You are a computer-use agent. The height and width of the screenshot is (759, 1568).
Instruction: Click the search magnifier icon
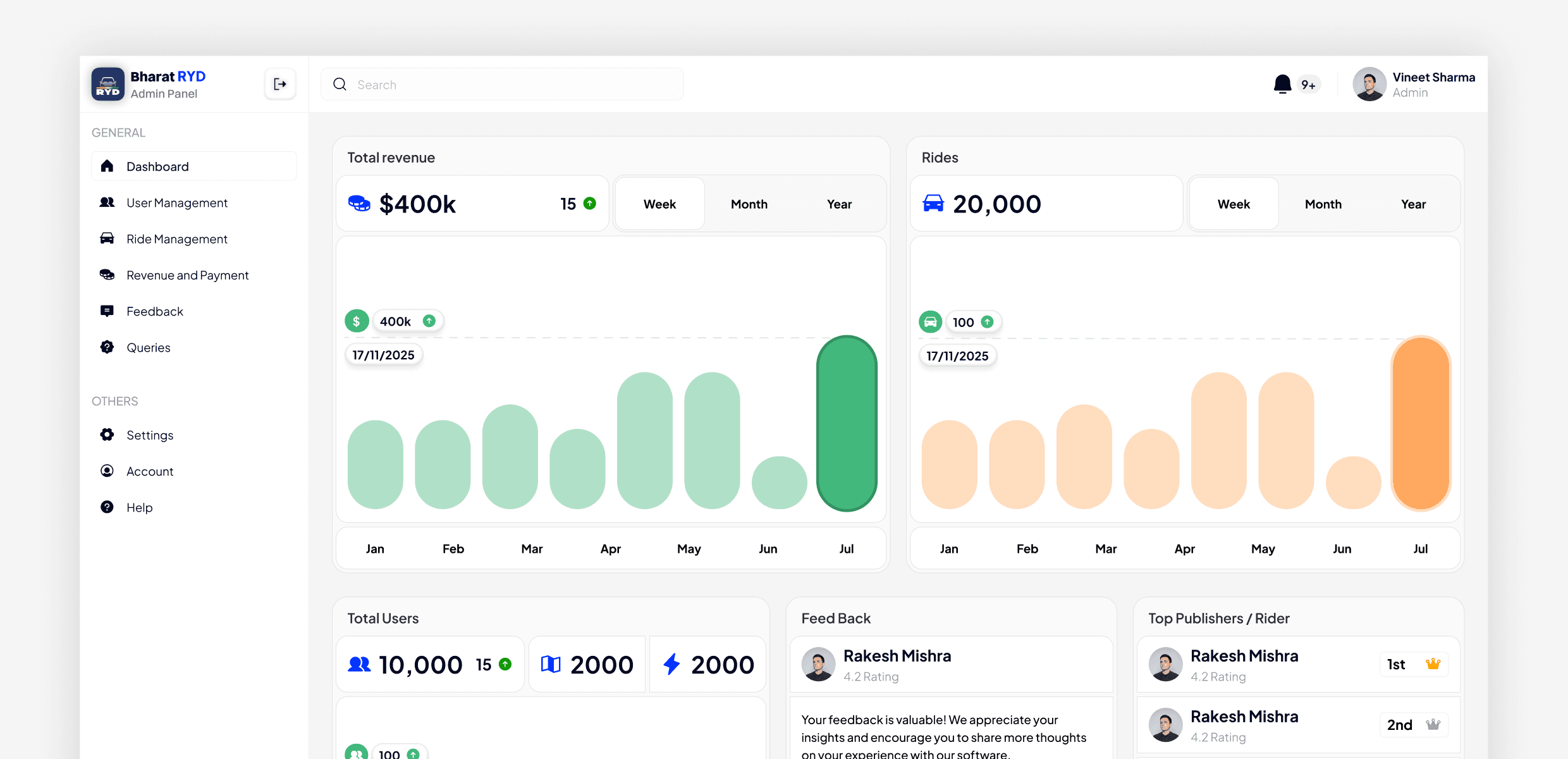click(340, 84)
